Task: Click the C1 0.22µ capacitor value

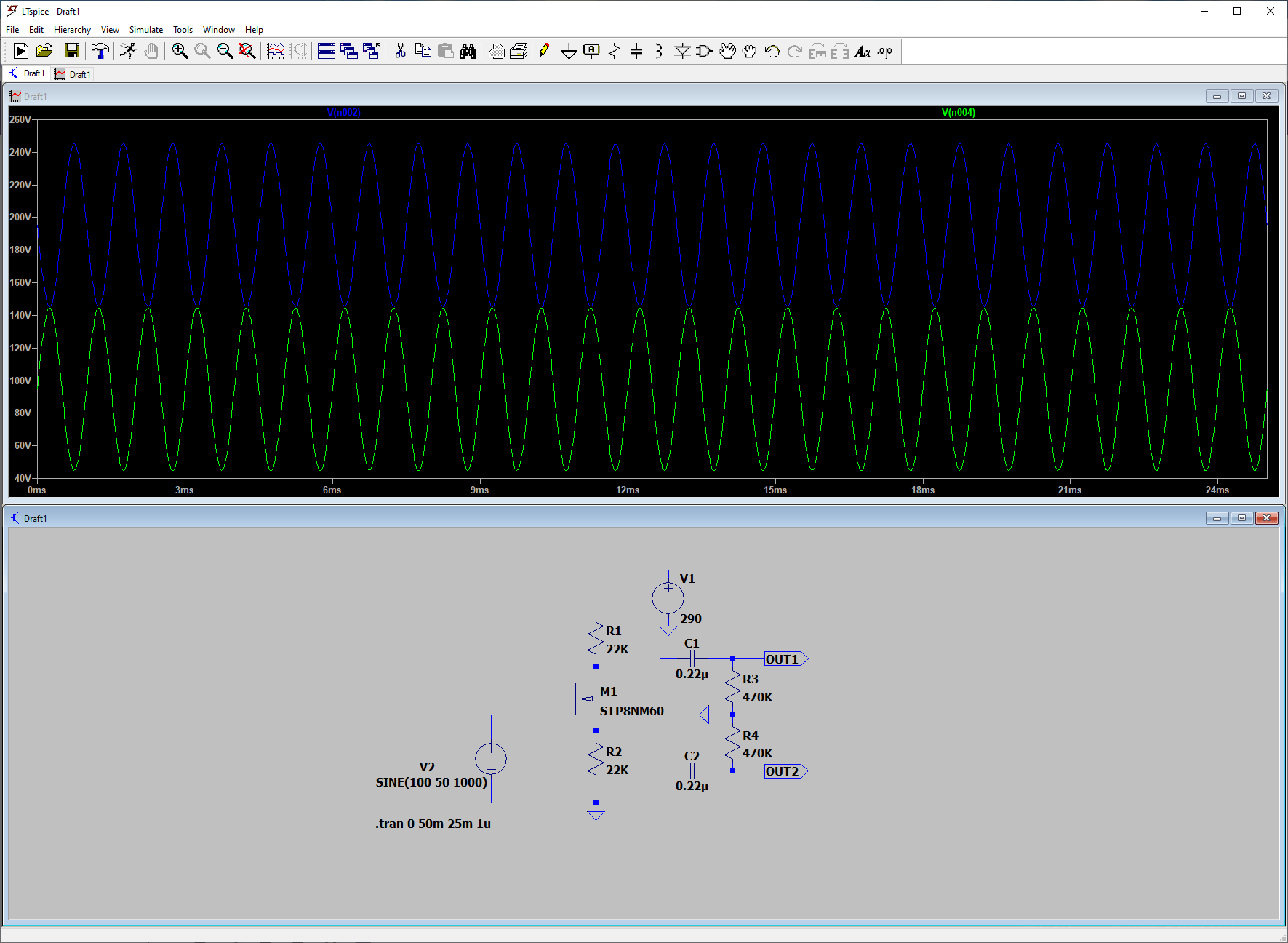Action: [x=692, y=674]
